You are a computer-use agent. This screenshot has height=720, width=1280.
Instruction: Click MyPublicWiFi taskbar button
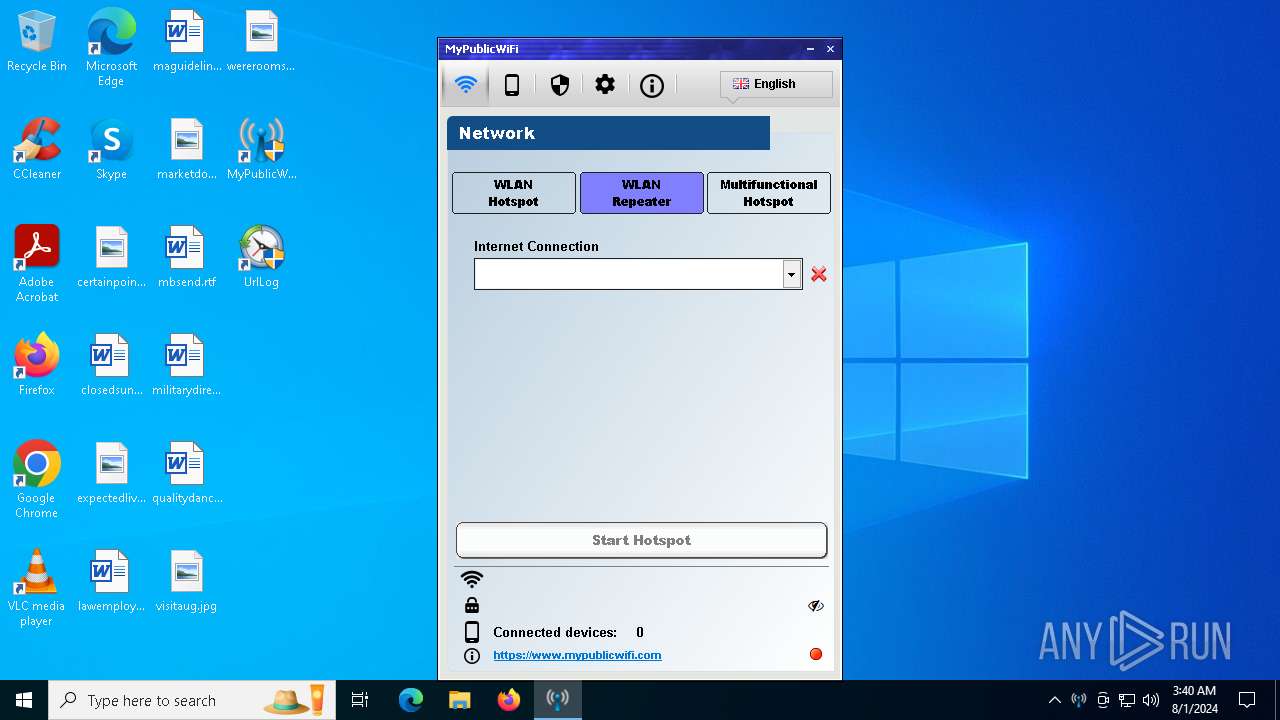click(558, 700)
